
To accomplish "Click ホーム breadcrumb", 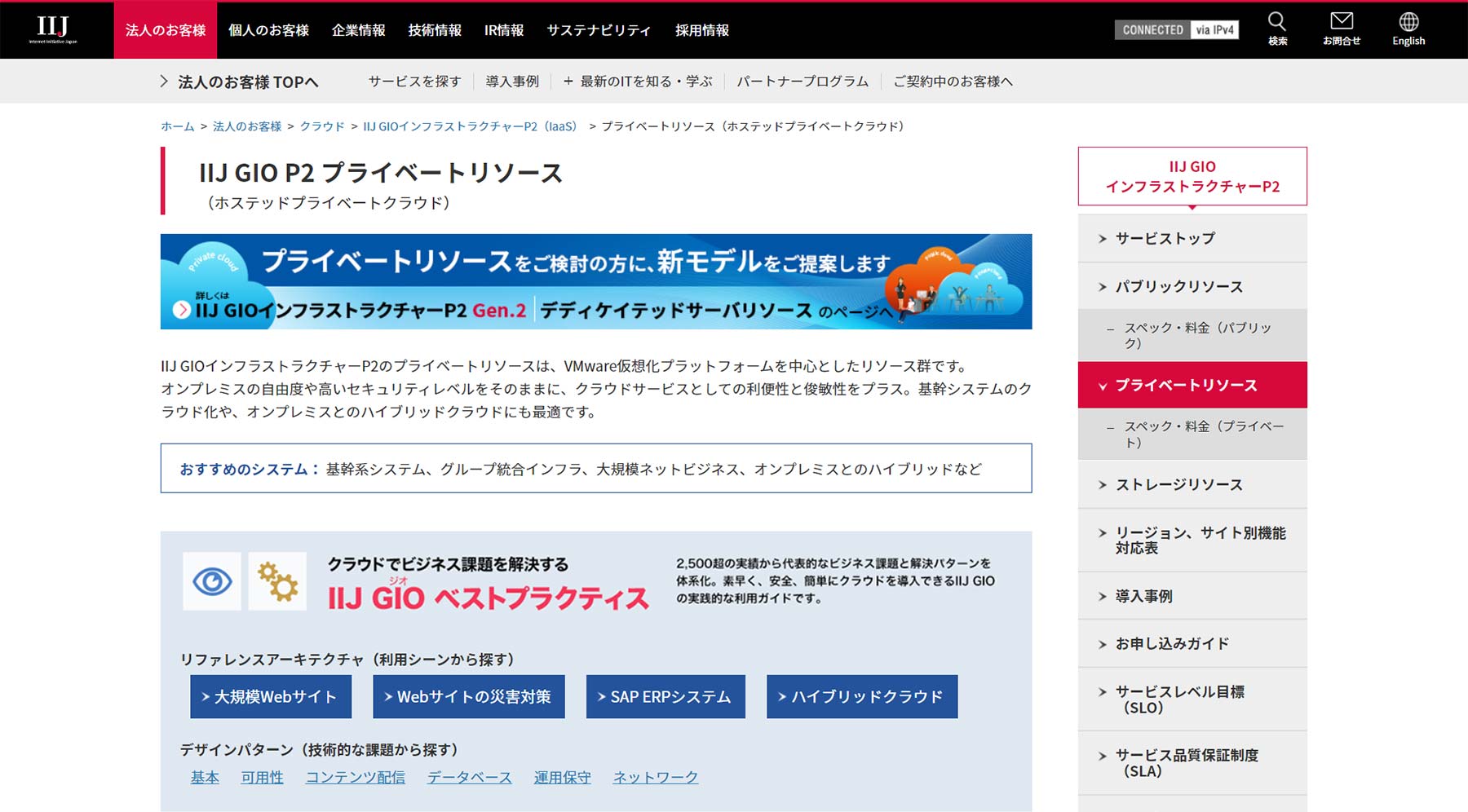I will click(178, 126).
